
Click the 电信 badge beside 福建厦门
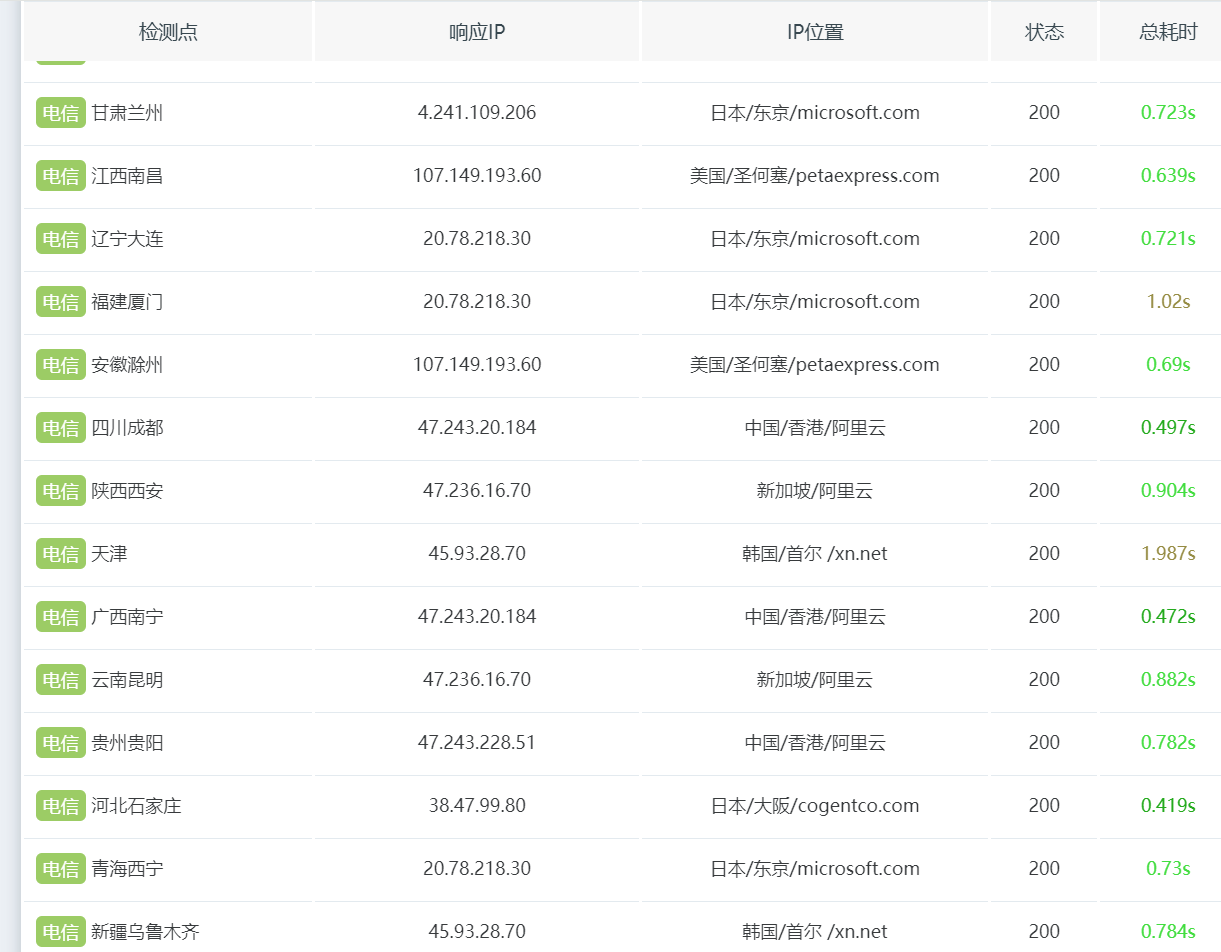coord(61,302)
